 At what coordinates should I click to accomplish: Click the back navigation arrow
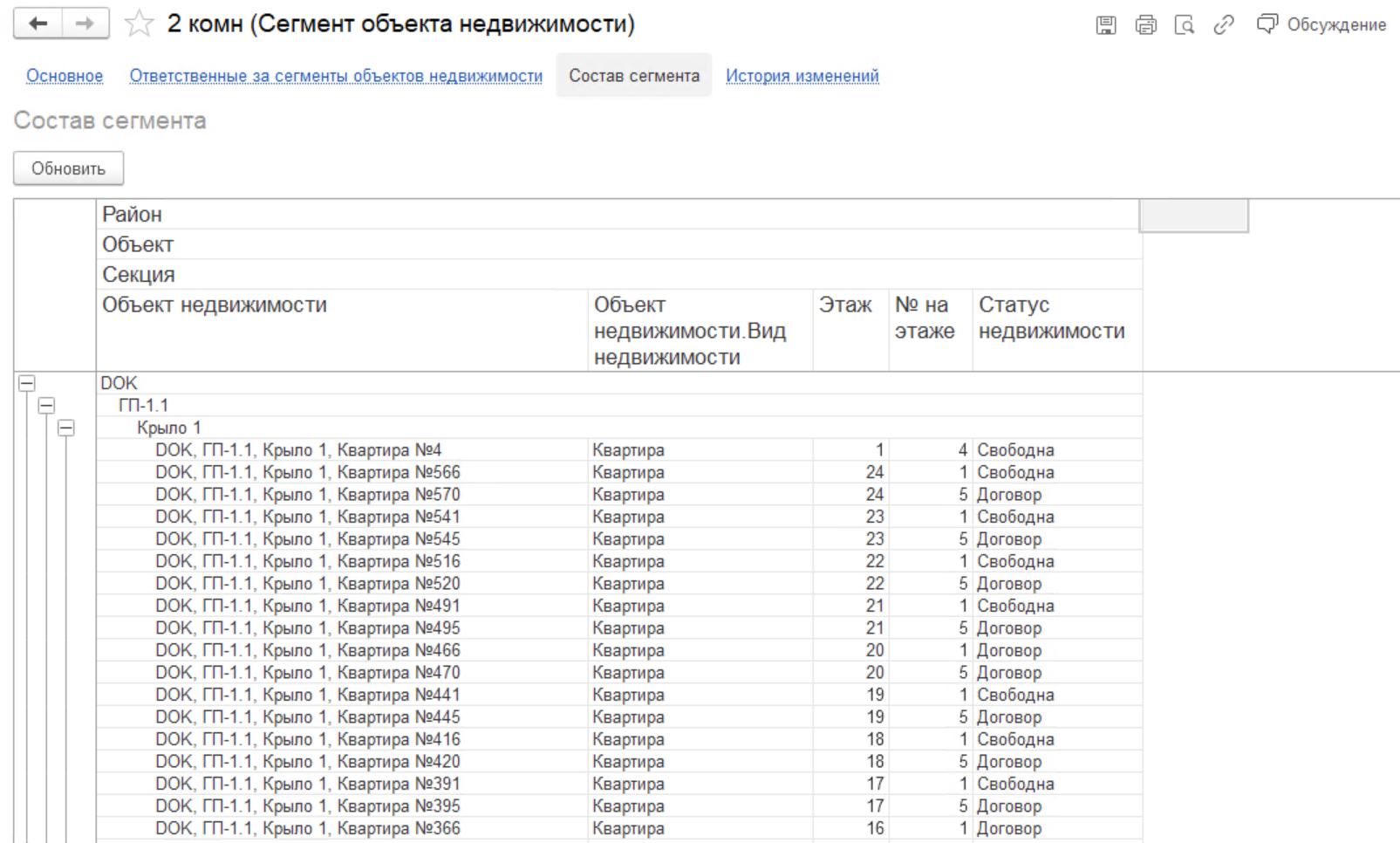(38, 24)
